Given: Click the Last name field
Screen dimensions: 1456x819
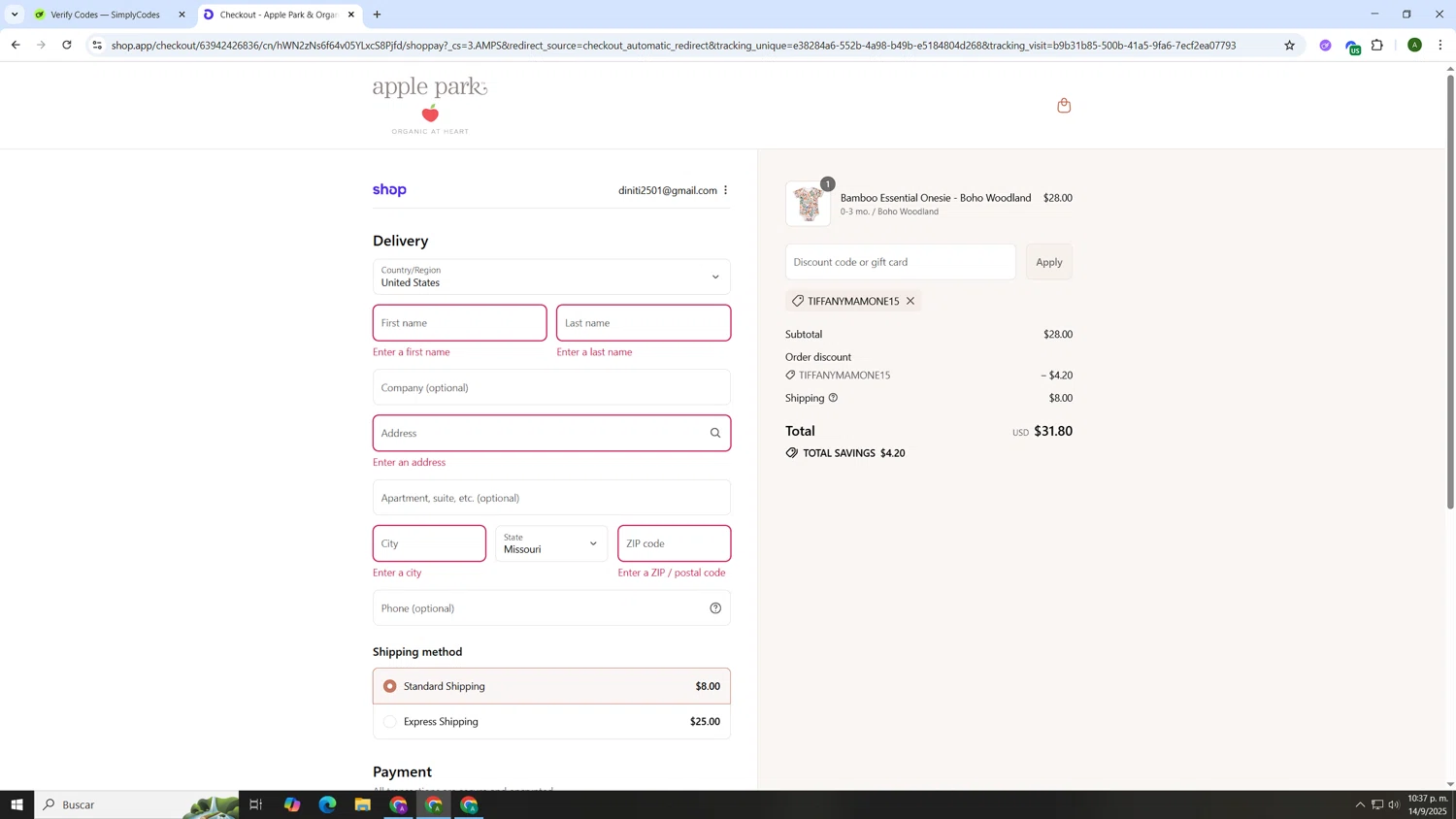Looking at the screenshot, I should (644, 323).
